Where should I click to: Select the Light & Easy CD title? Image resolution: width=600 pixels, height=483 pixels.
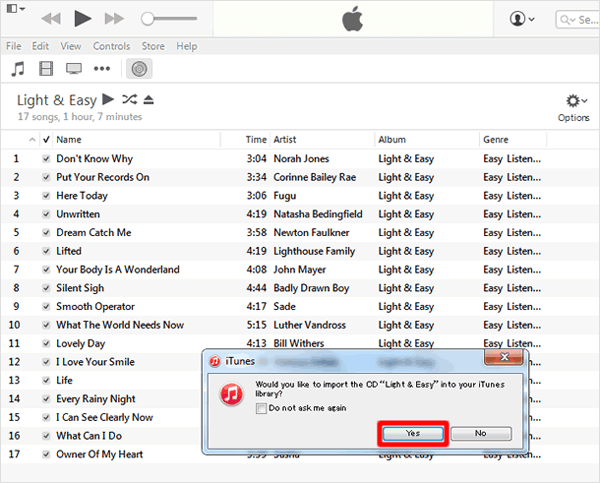[57, 100]
